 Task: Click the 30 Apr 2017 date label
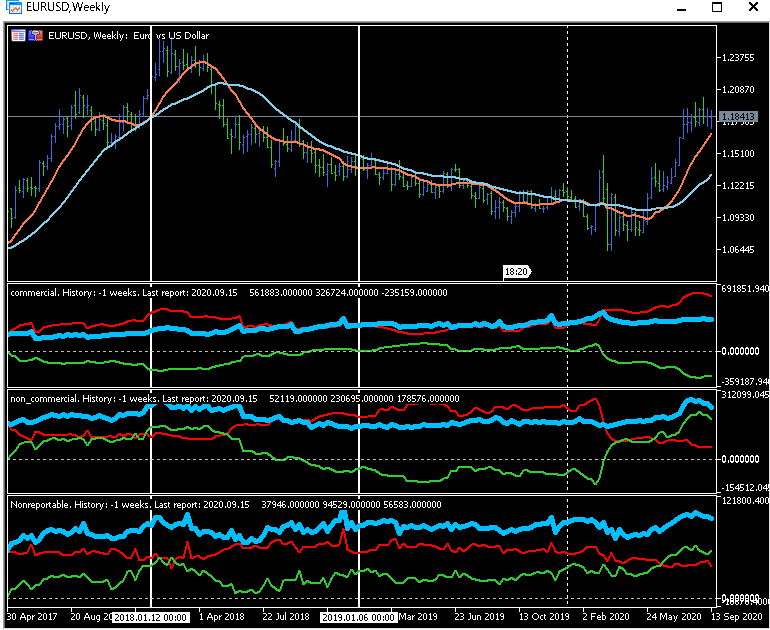[x=32, y=617]
